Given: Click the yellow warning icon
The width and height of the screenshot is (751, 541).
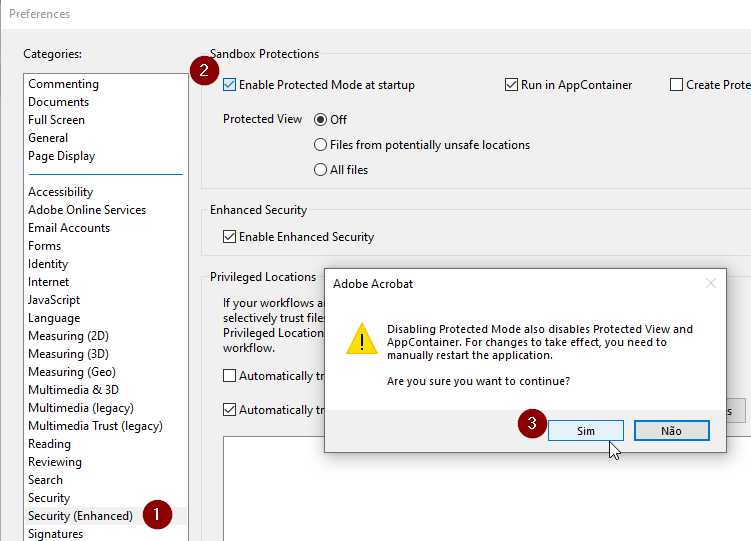Looking at the screenshot, I should [362, 338].
